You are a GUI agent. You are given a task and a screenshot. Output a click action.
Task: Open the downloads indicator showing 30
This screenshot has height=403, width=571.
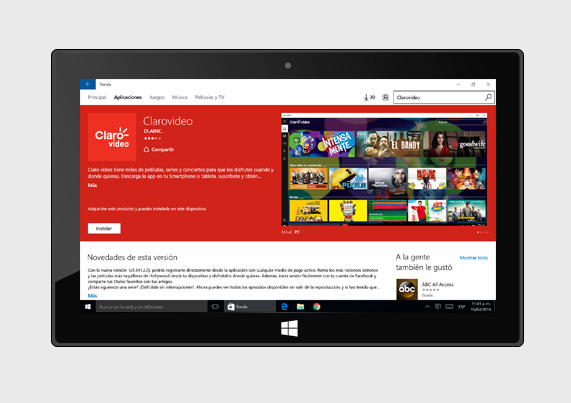coord(369,97)
